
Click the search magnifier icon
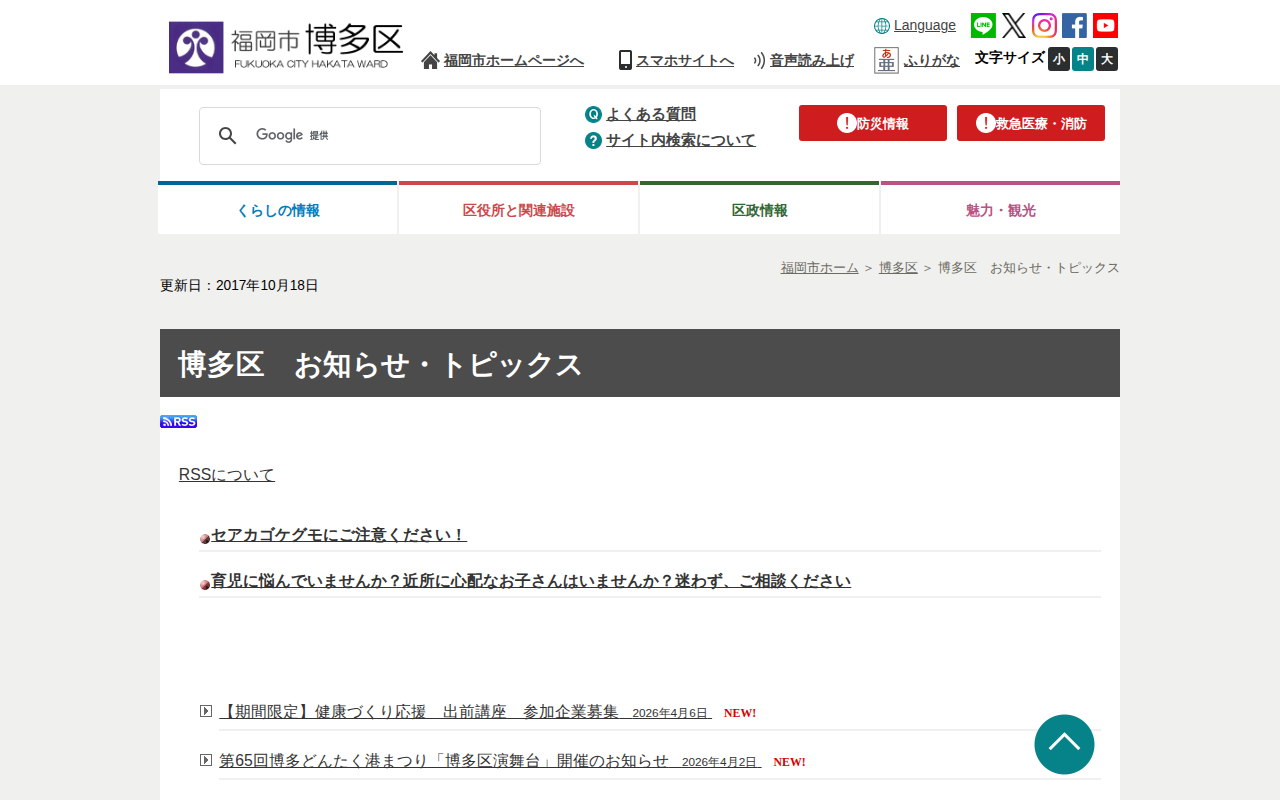click(x=228, y=135)
